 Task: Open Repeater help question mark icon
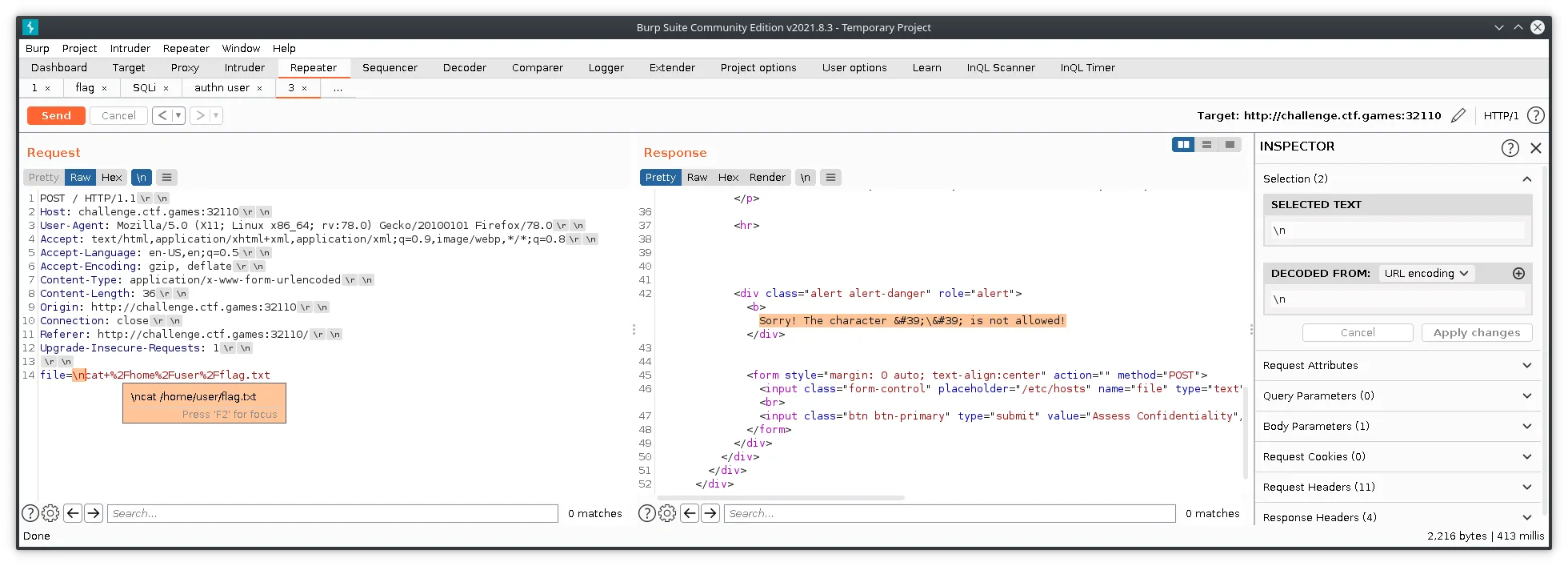tap(1535, 115)
